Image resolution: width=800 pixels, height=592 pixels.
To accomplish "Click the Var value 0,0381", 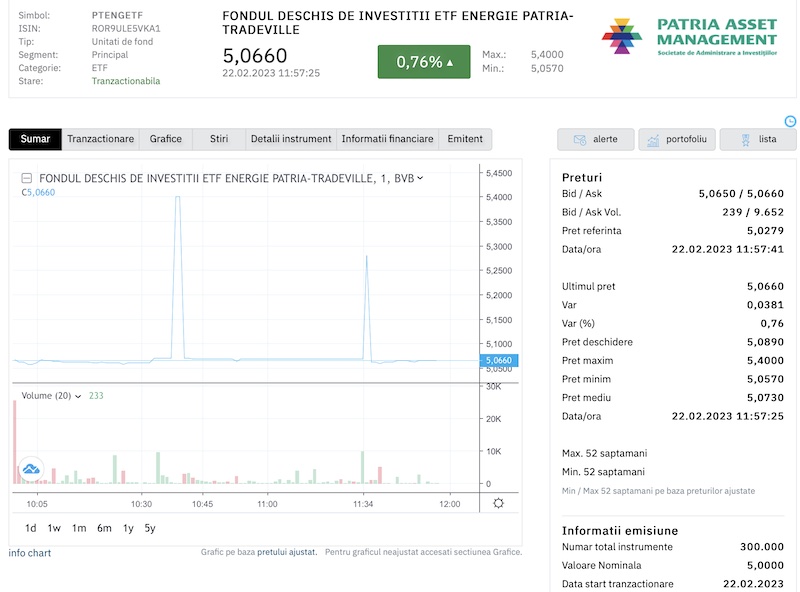I will pos(765,305).
